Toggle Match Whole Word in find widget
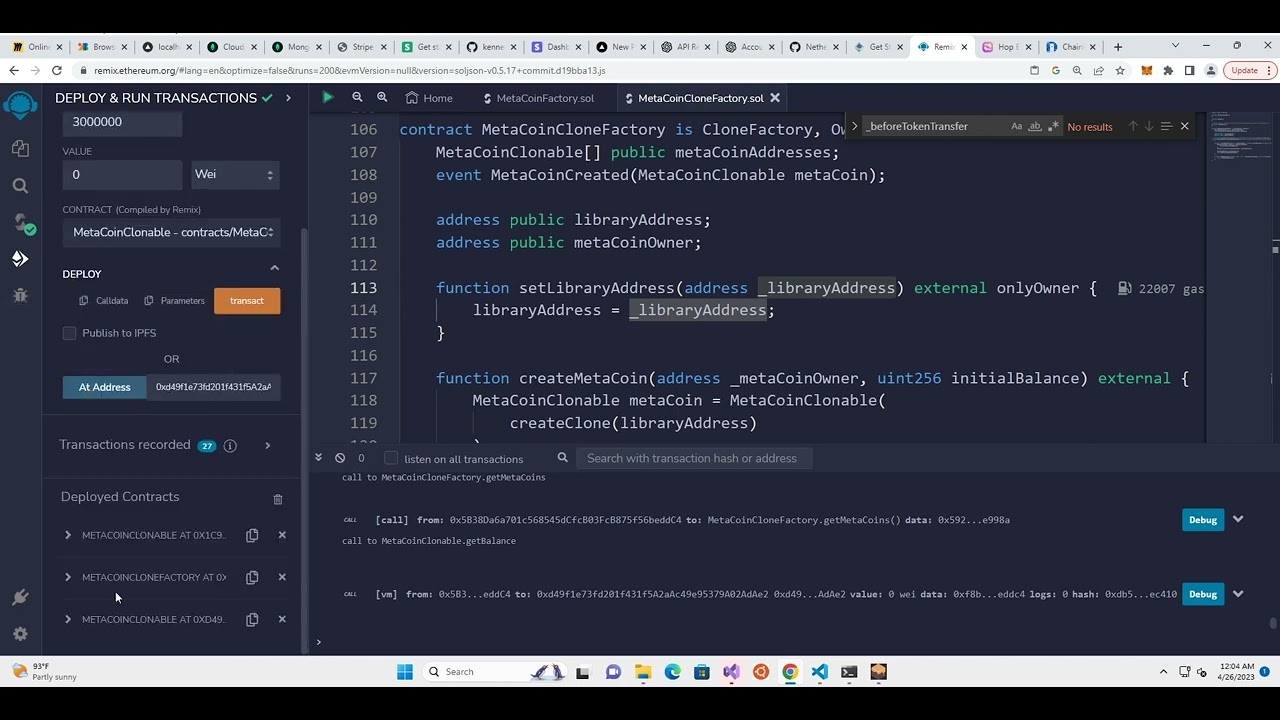The image size is (1280, 720). [1035, 126]
